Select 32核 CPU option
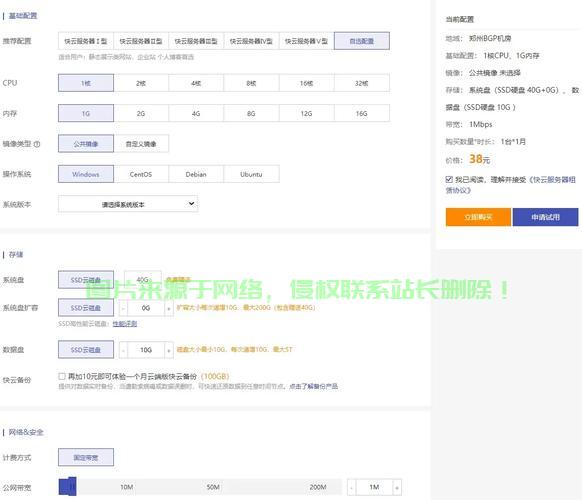 coord(362,83)
